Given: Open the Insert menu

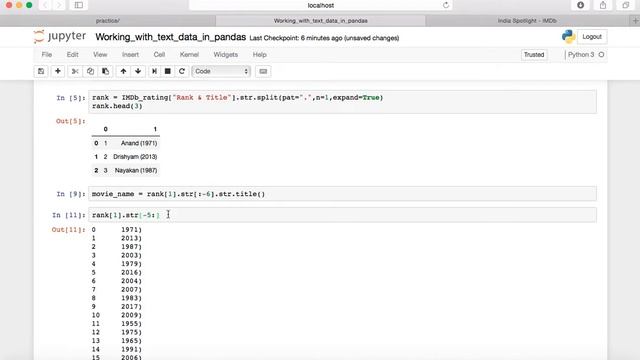Looking at the screenshot, I should 130,55.
